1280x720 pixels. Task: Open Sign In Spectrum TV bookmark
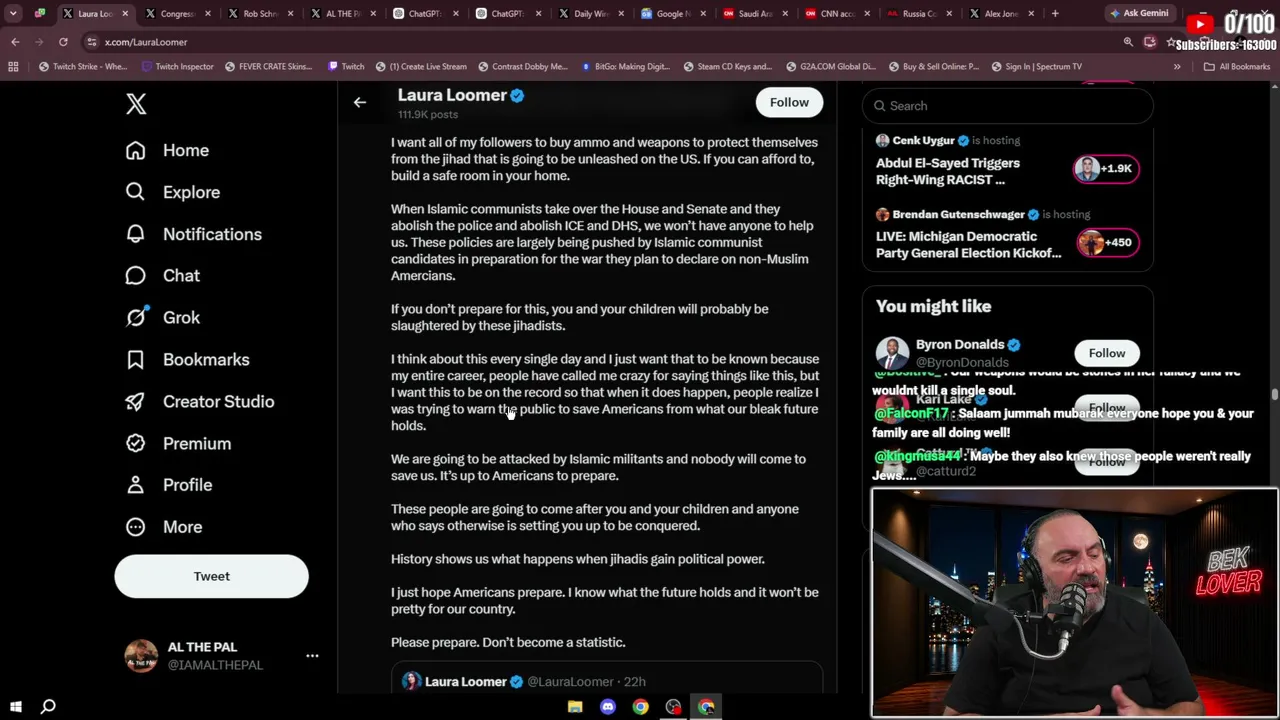click(1036, 67)
